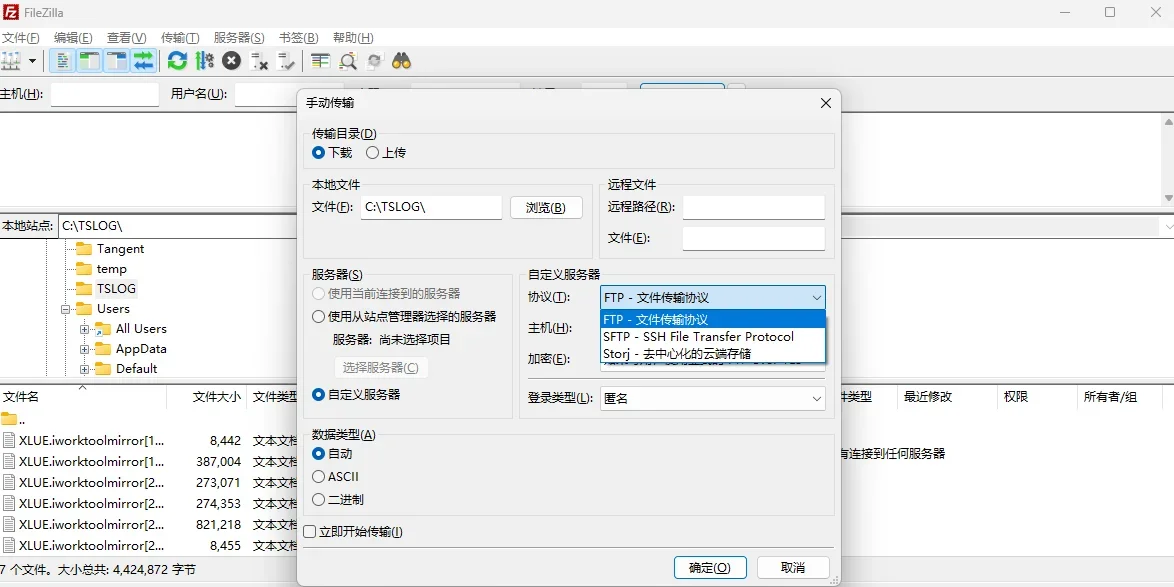Open the Site Manager icon

10,61
